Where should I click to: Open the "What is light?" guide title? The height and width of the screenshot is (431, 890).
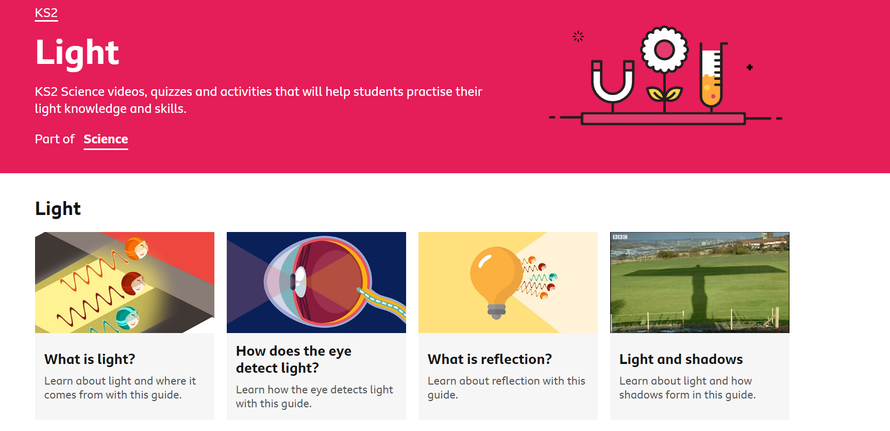coord(91,359)
